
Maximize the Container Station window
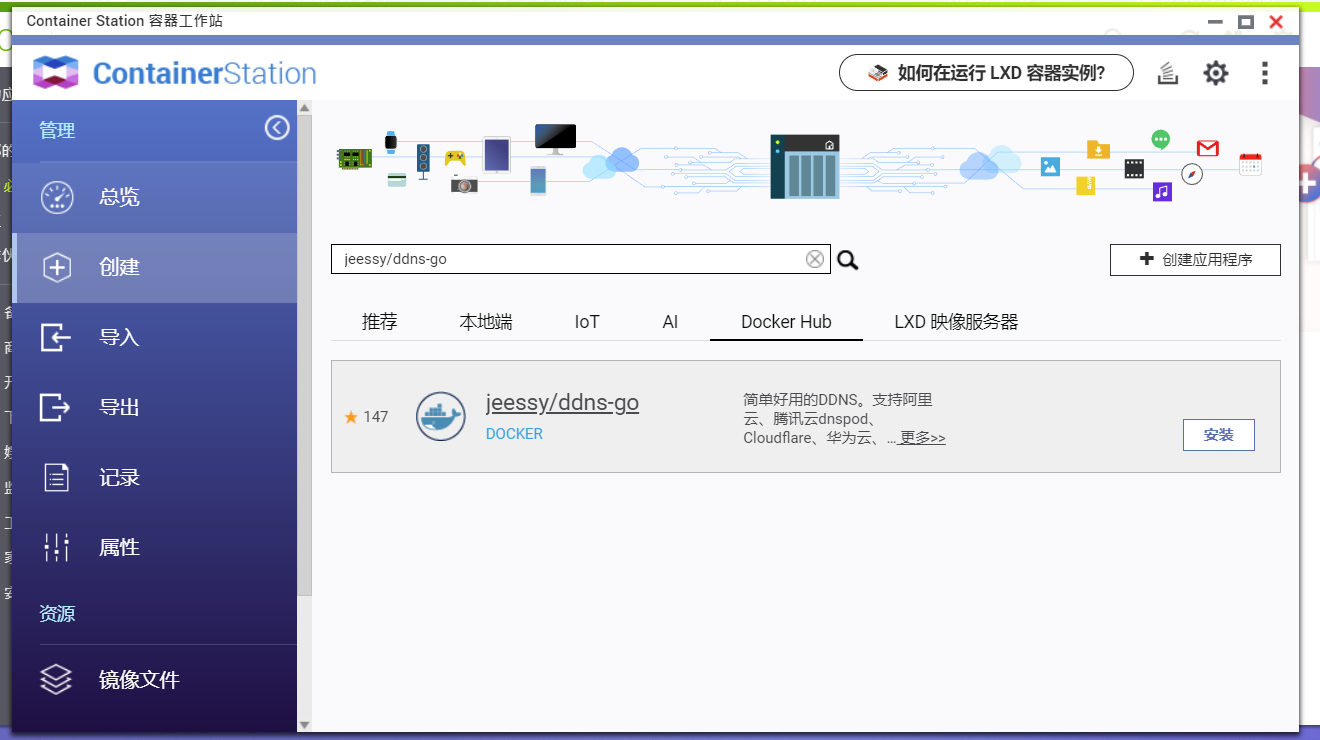1245,21
